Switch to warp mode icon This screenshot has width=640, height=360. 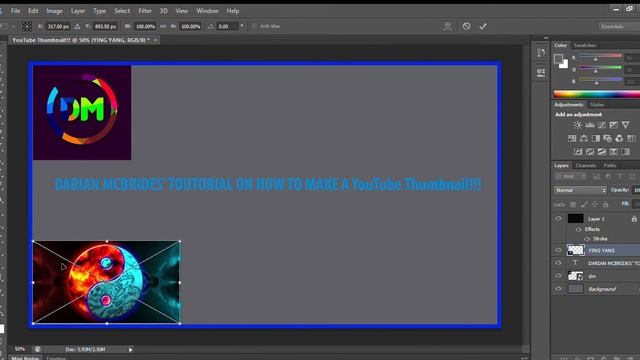448,27
